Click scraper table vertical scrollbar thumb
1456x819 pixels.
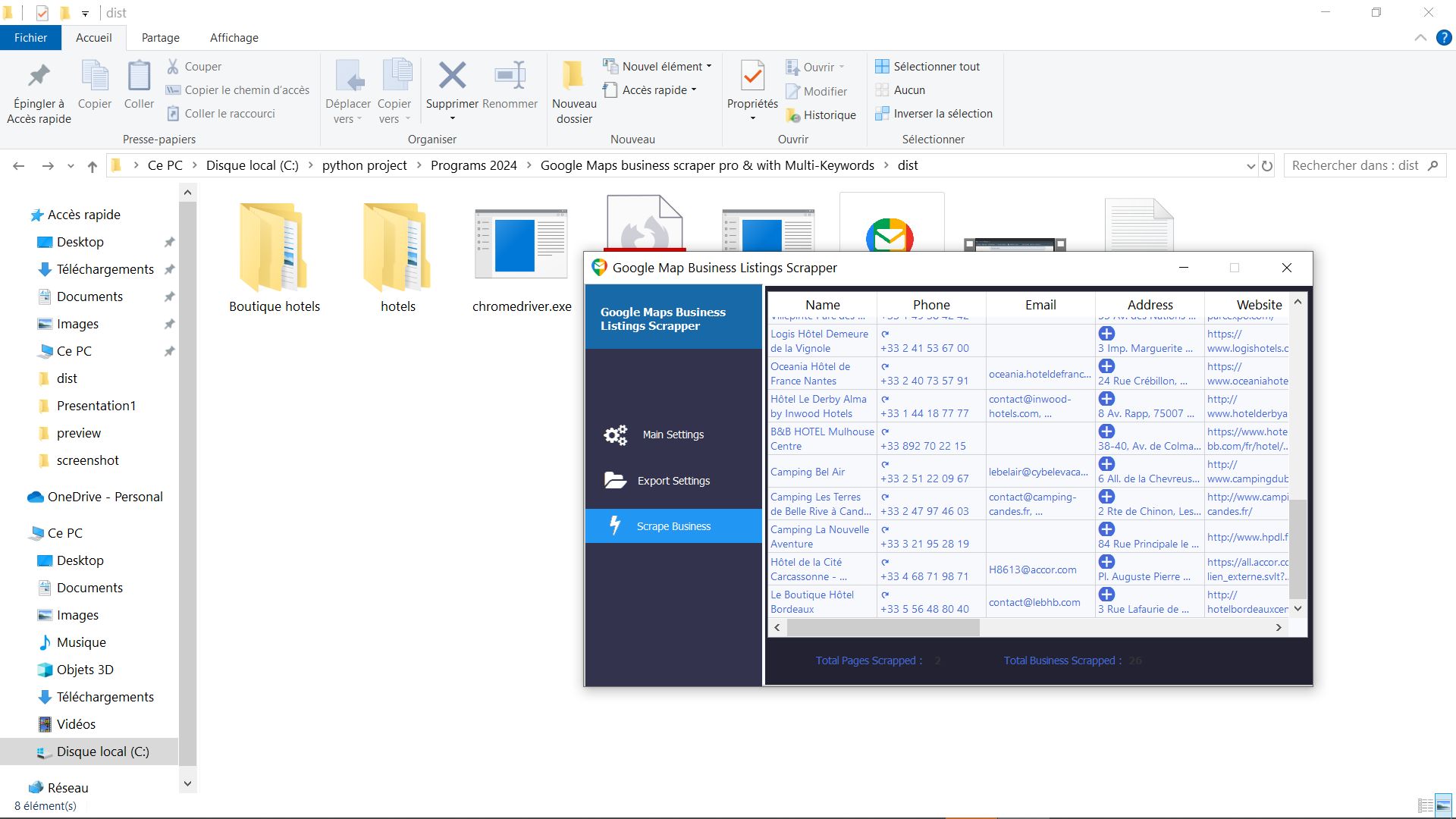click(1298, 549)
